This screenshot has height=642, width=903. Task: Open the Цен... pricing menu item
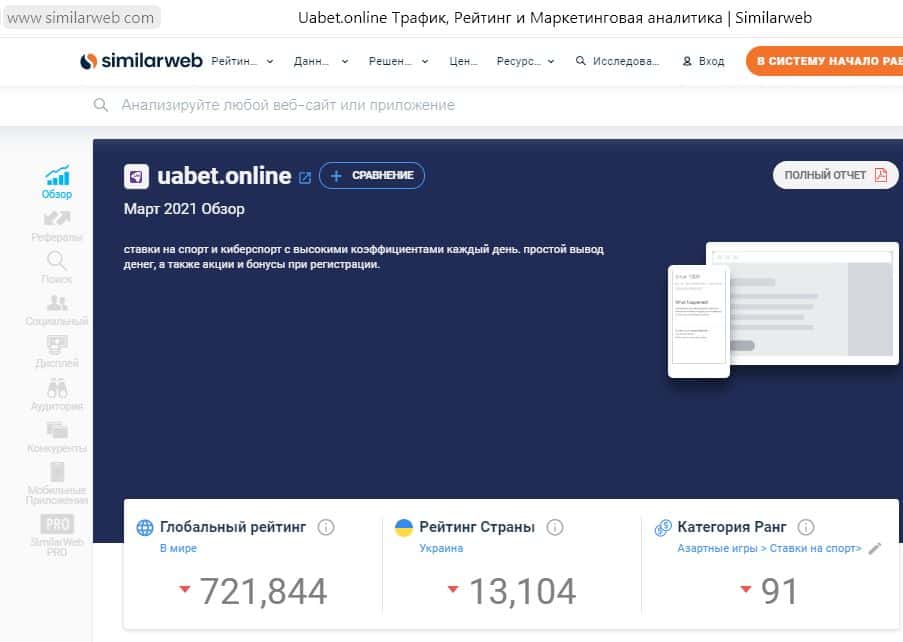(x=464, y=61)
